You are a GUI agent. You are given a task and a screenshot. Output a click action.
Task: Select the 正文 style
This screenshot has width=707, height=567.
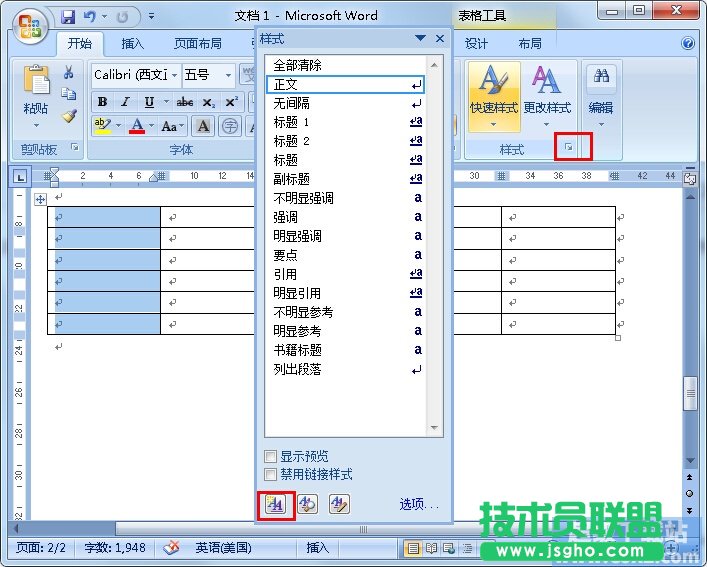(345, 84)
